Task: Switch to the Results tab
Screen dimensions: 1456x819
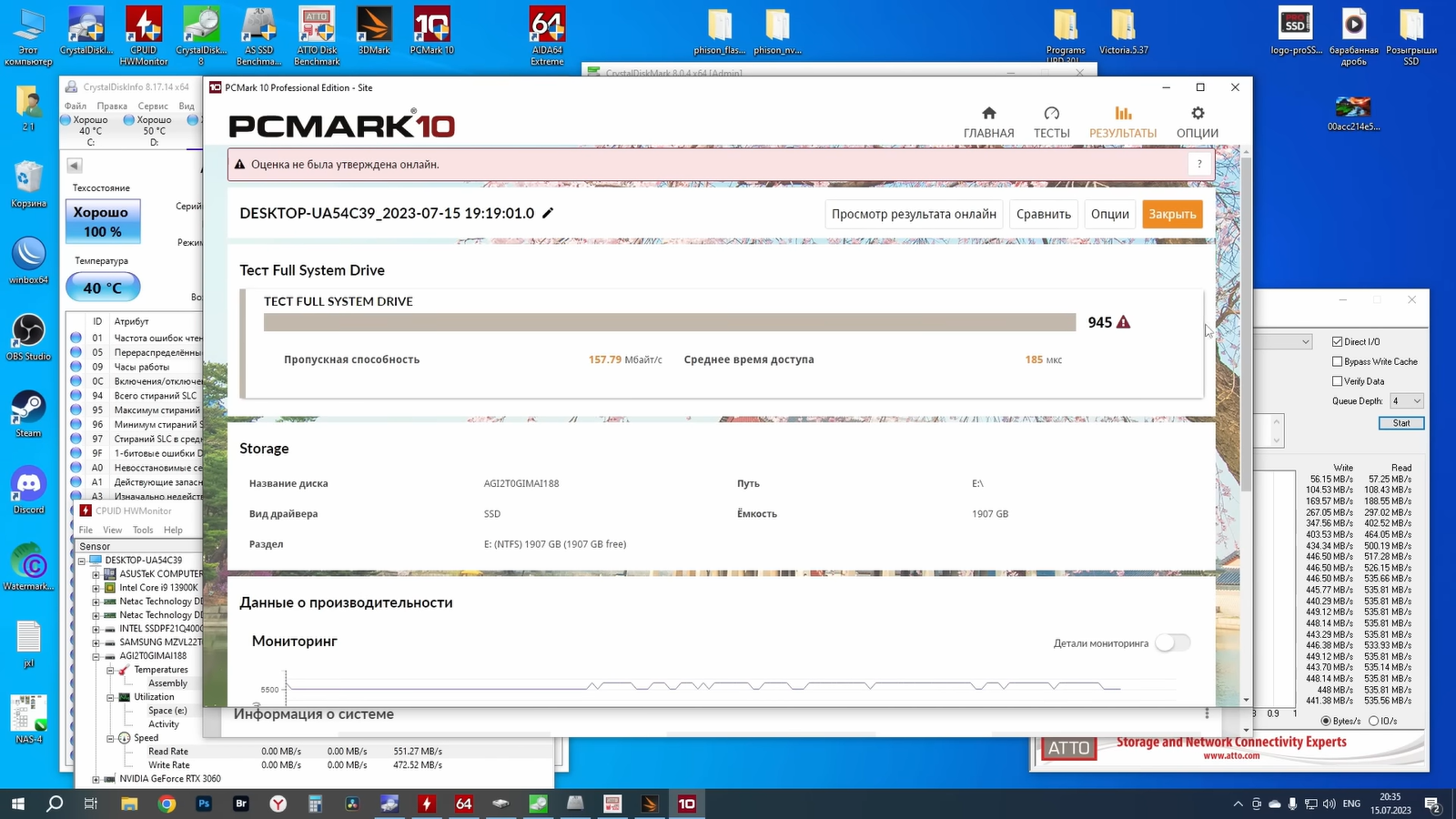Action: pyautogui.click(x=1123, y=122)
